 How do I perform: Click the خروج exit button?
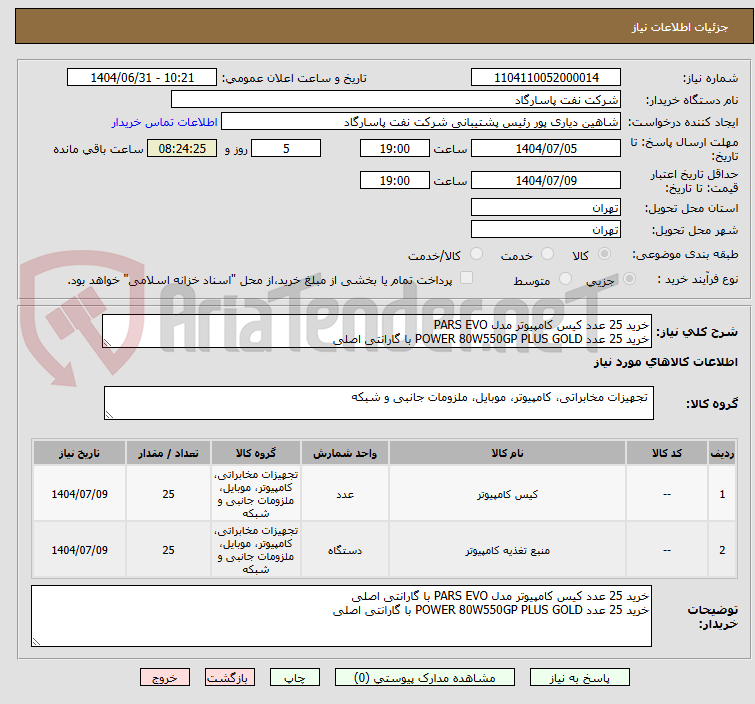[165, 678]
